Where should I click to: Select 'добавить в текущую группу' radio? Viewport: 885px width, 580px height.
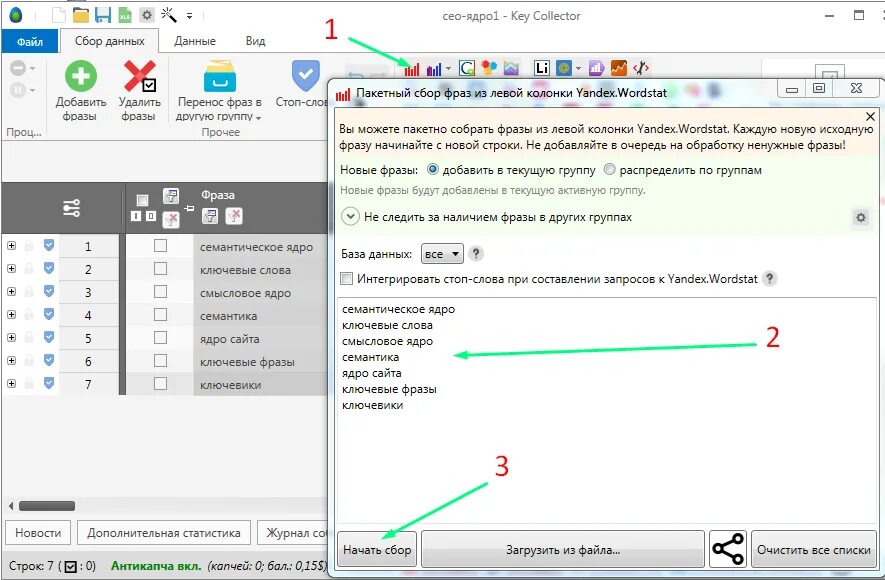coord(432,169)
